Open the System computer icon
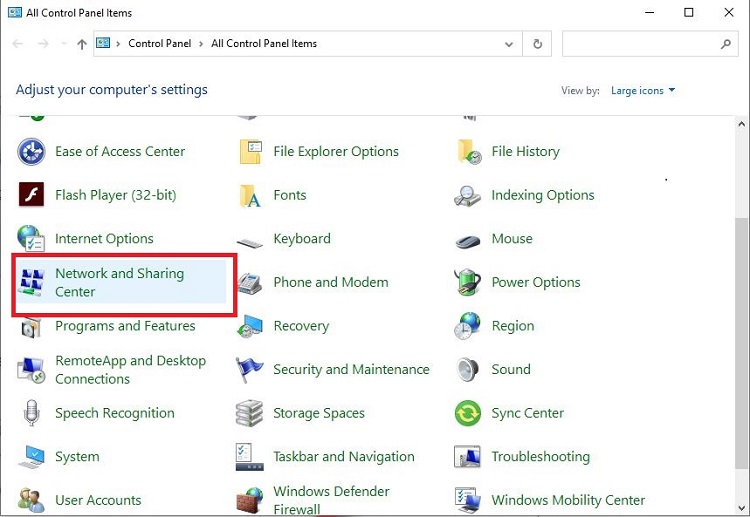Image resolution: width=750 pixels, height=517 pixels. (x=31, y=457)
